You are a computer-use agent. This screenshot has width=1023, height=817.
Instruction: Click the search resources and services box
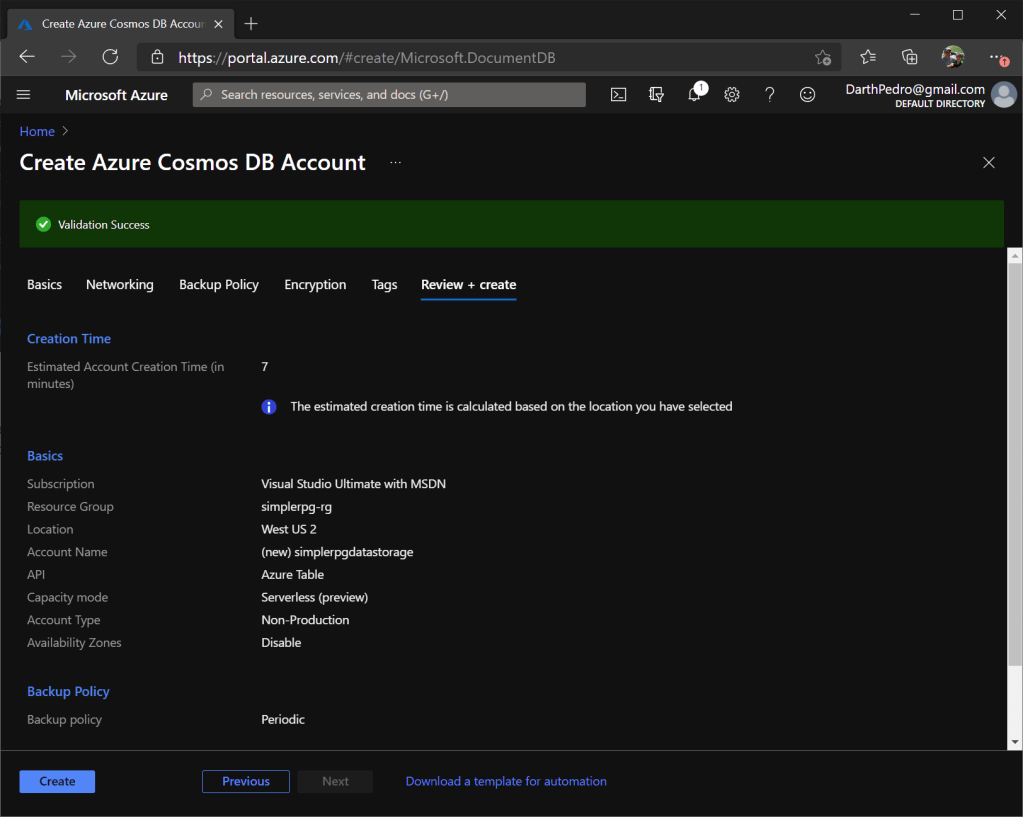click(389, 95)
